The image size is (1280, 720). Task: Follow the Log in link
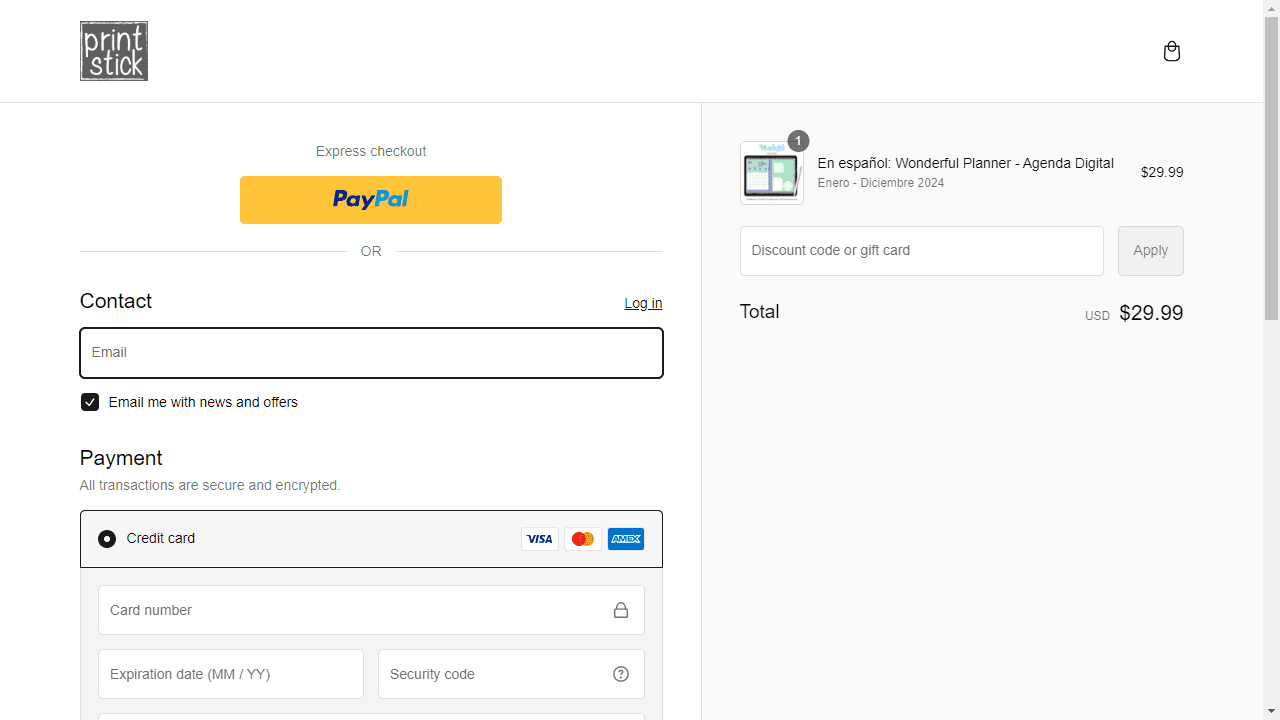(643, 303)
